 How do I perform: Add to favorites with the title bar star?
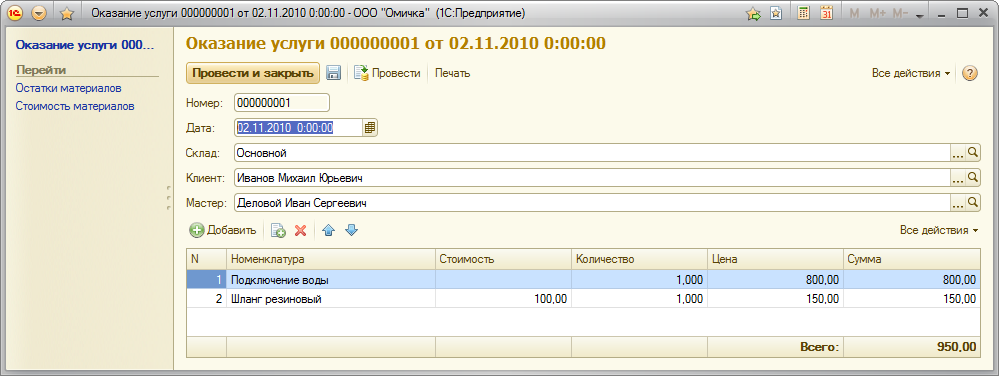[66, 13]
